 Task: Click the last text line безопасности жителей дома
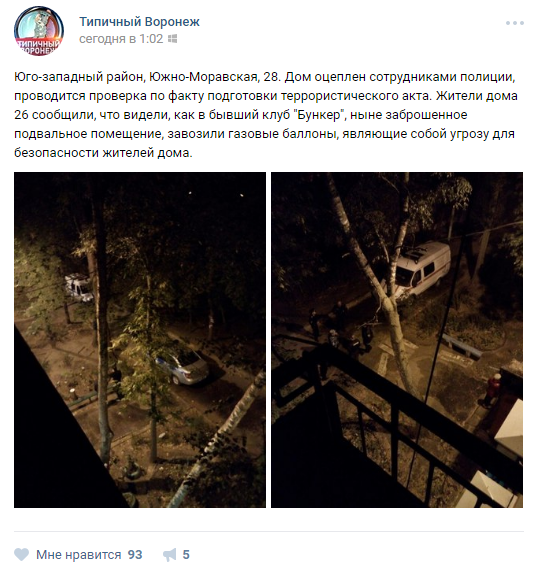tap(103, 153)
